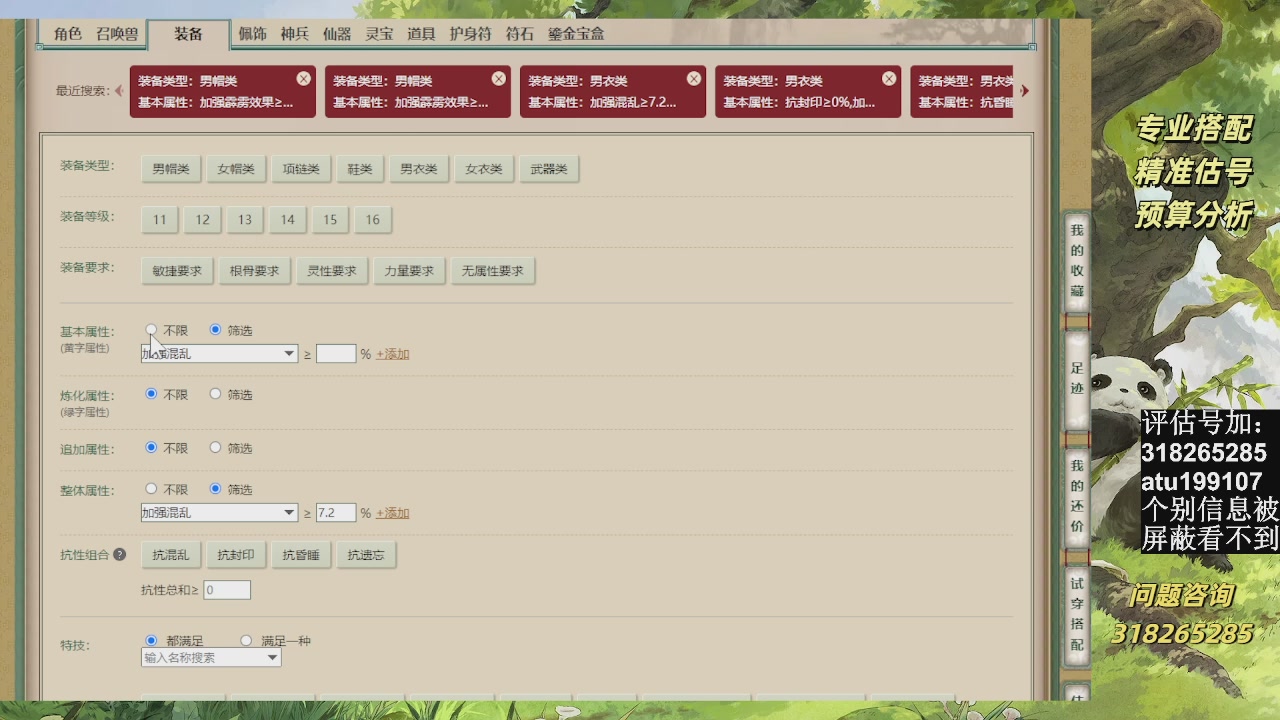Select equipment type 项链类
This screenshot has height=720, width=1280.
point(301,169)
